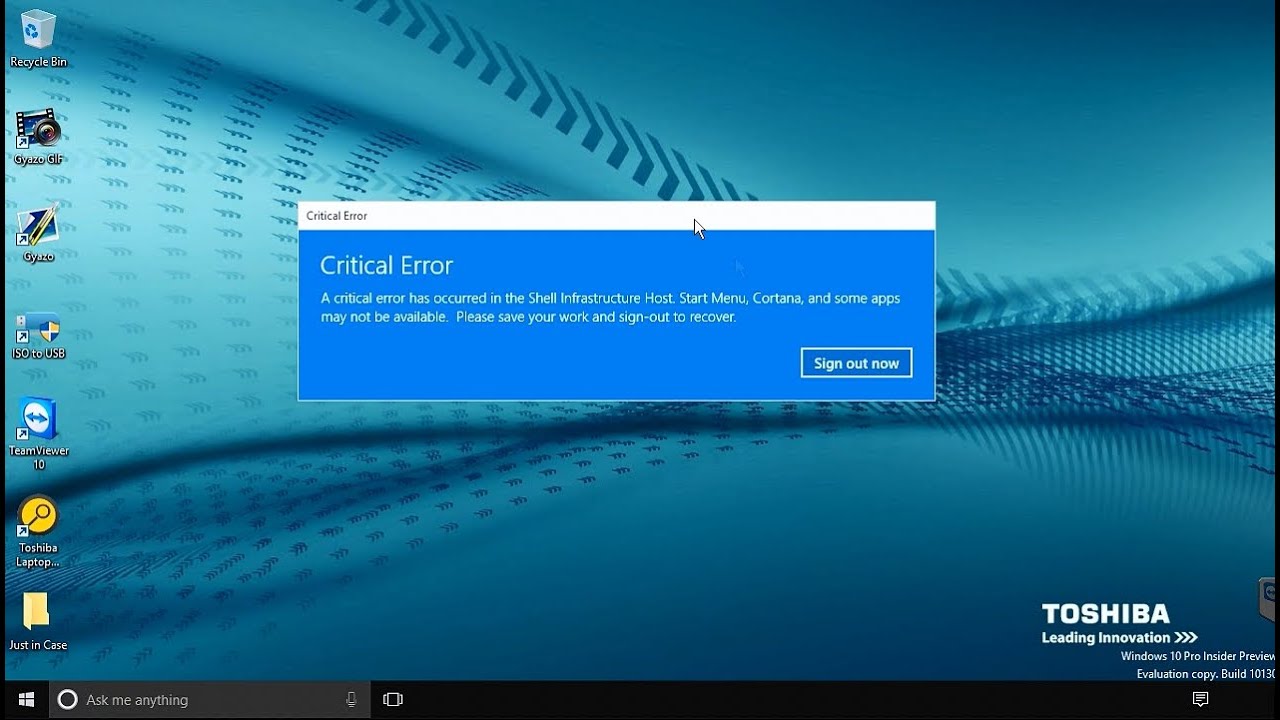This screenshot has width=1280, height=720.
Task: Click the Critical Error heading text
Action: [x=386, y=265]
